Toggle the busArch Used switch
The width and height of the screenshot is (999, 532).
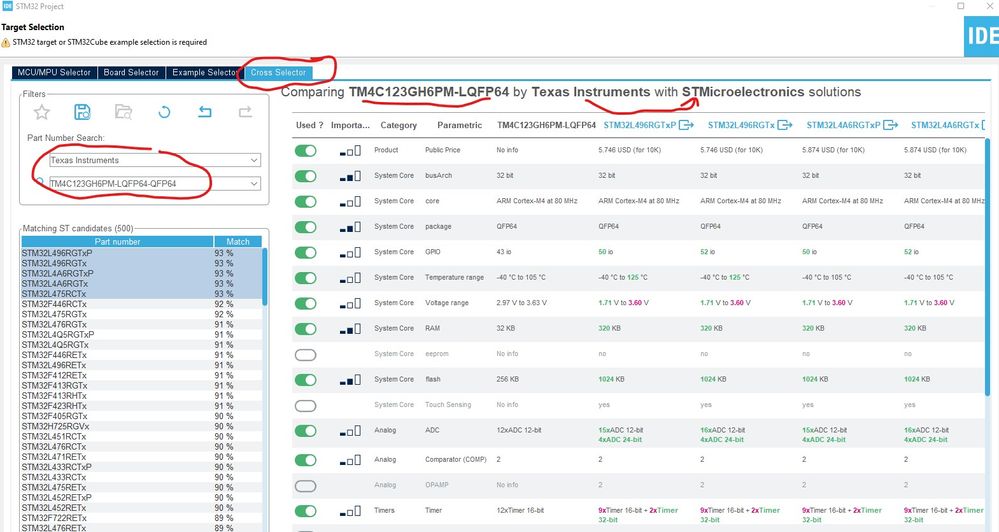(306, 176)
